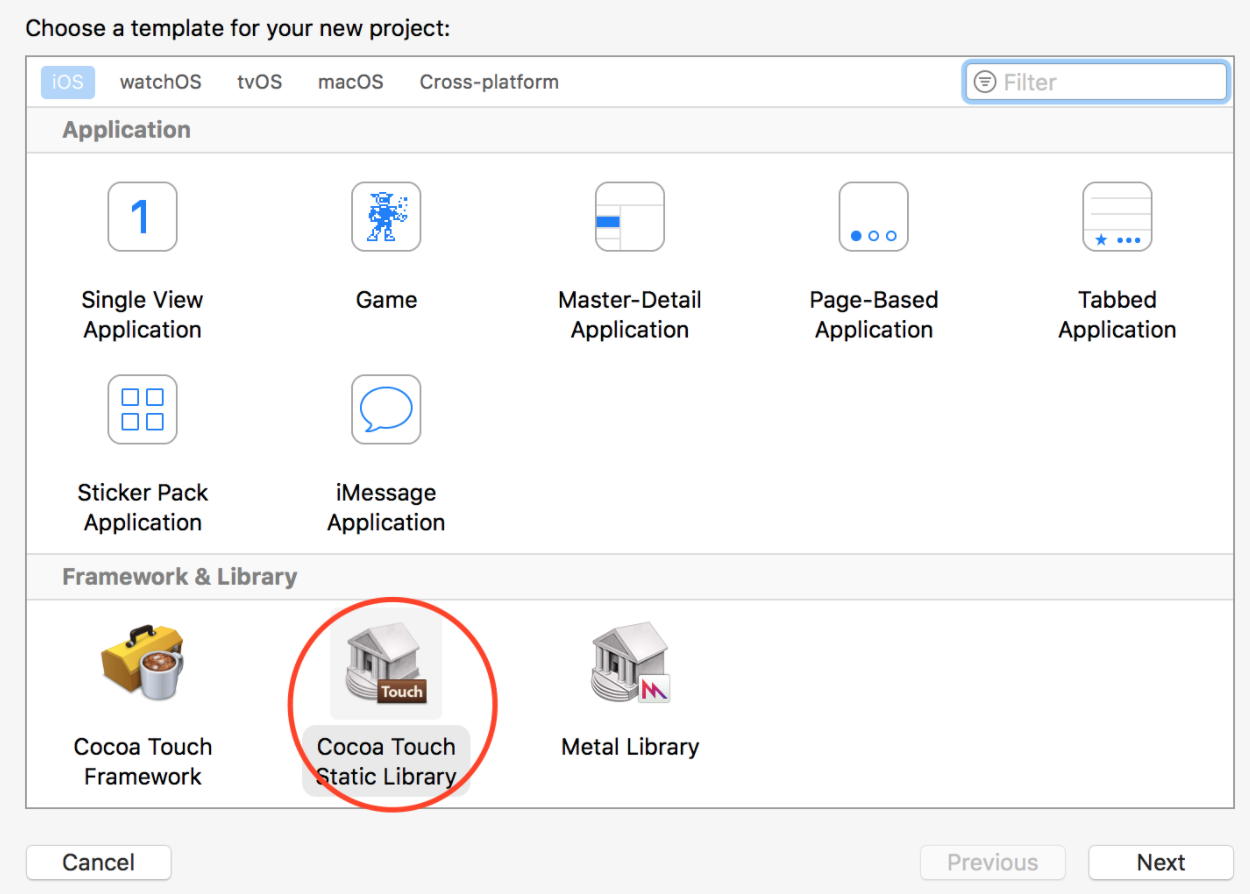This screenshot has width=1250, height=894.
Task: Switch to the watchOS tab
Action: 160,82
